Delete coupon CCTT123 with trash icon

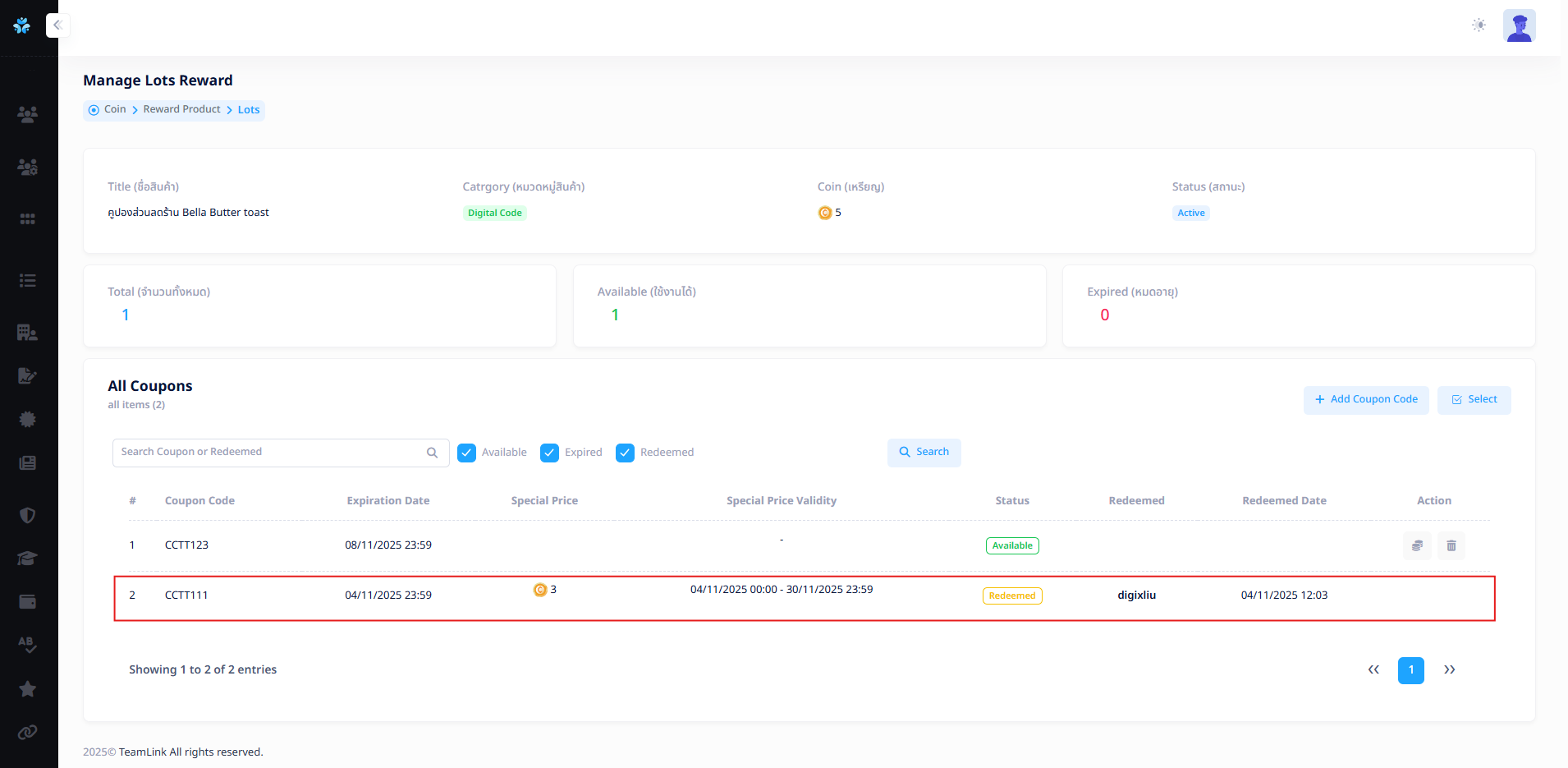1451,545
